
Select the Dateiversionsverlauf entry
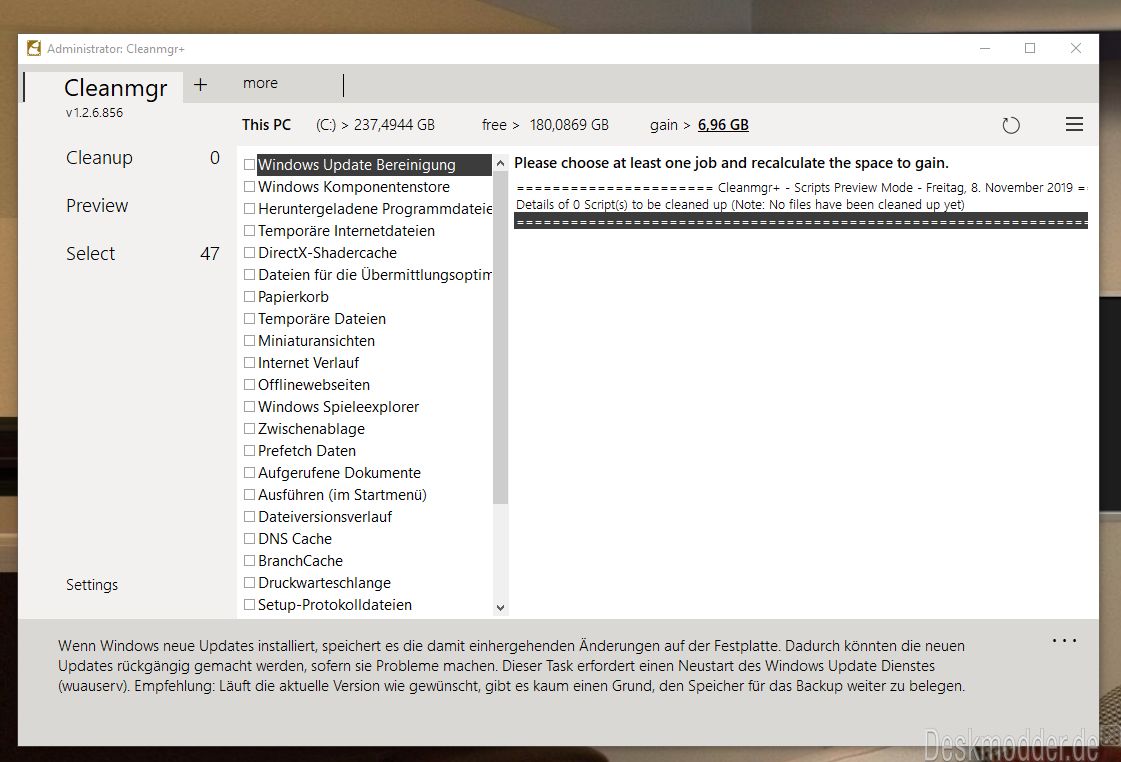tap(325, 517)
